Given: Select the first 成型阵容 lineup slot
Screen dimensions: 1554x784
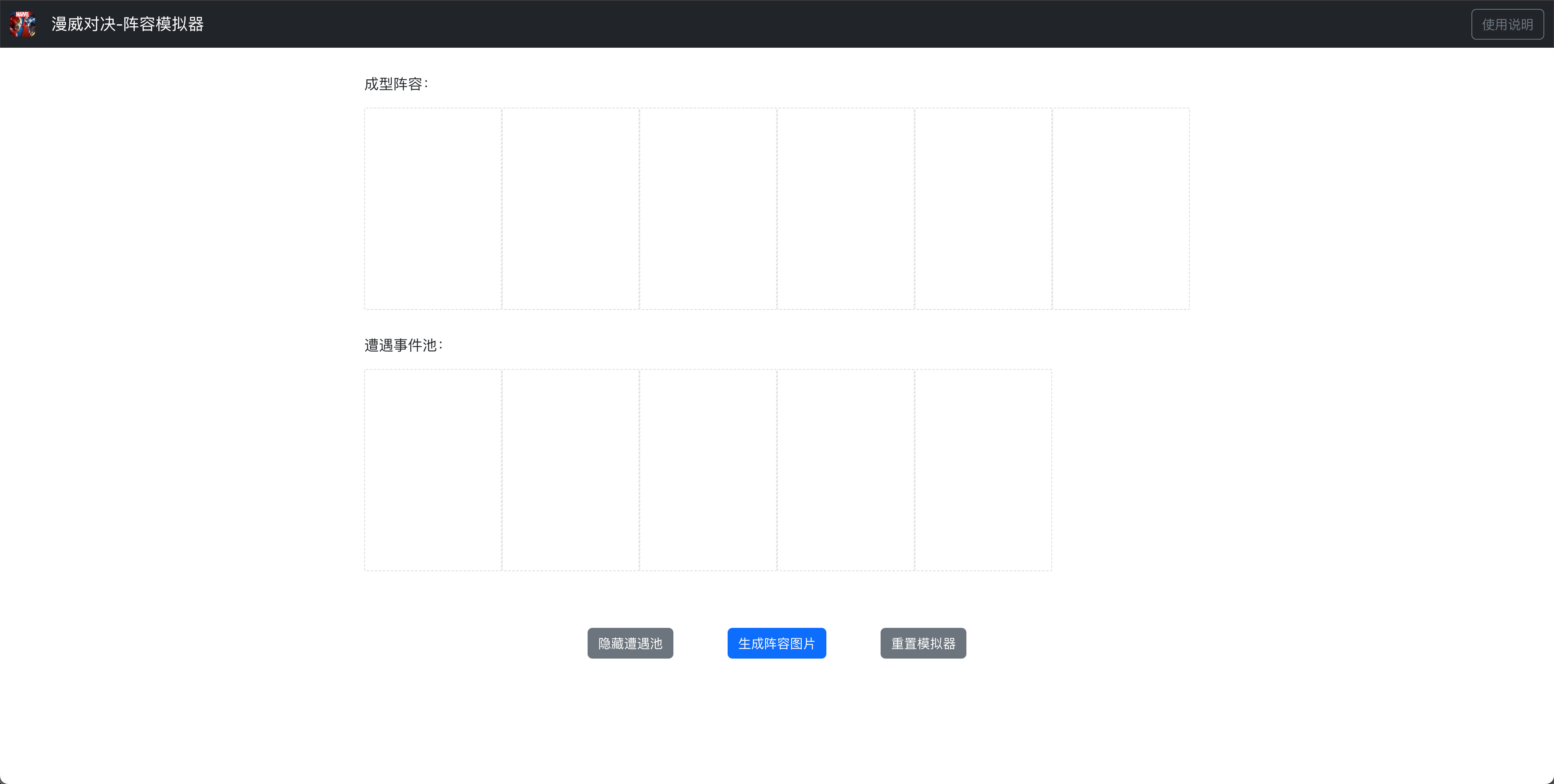Looking at the screenshot, I should 433,209.
